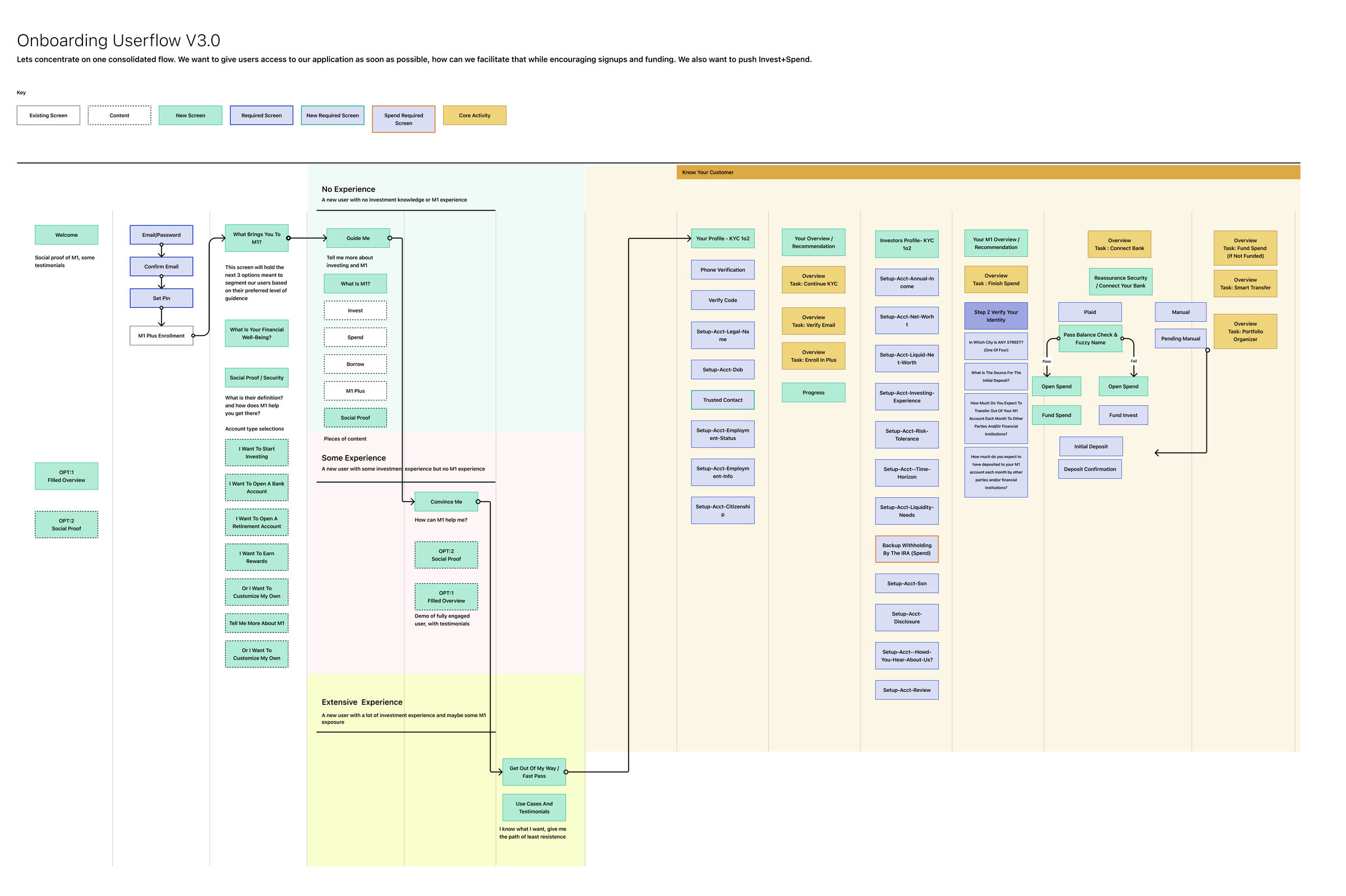
Task: Click the Phone Verification node
Action: [x=722, y=270]
